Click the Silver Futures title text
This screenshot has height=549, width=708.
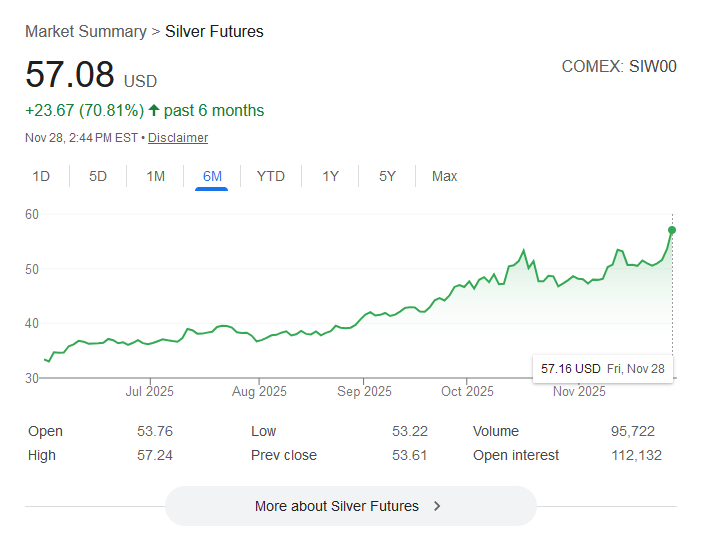(x=214, y=31)
